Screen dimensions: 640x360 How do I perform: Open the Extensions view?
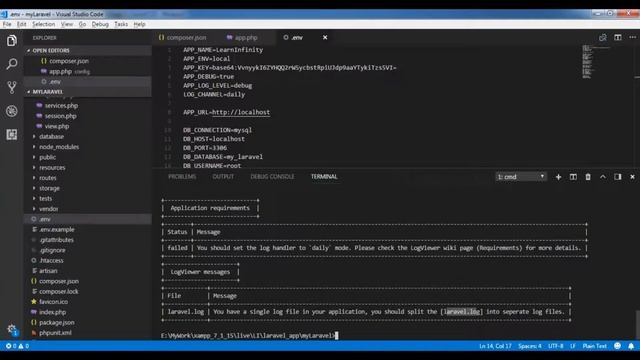pyautogui.click(x=12, y=134)
